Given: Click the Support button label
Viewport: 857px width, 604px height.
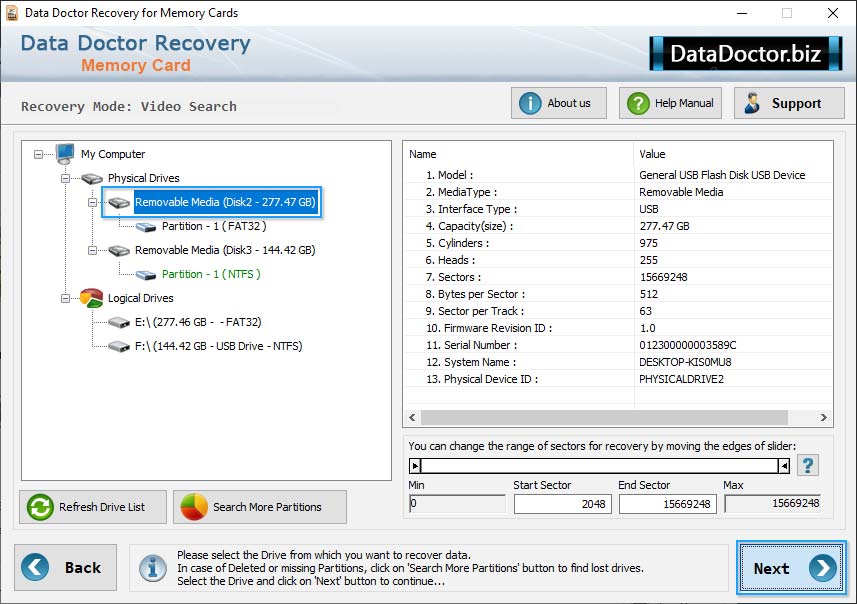Looking at the screenshot, I should coord(796,103).
